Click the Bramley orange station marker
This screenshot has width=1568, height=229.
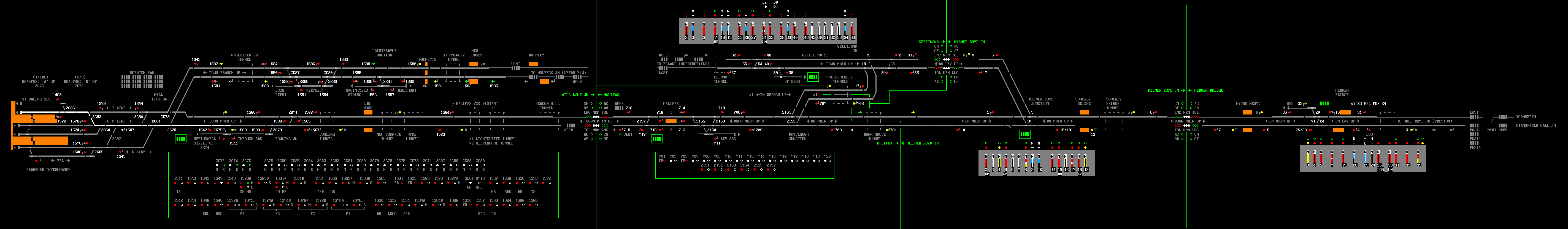(533, 64)
